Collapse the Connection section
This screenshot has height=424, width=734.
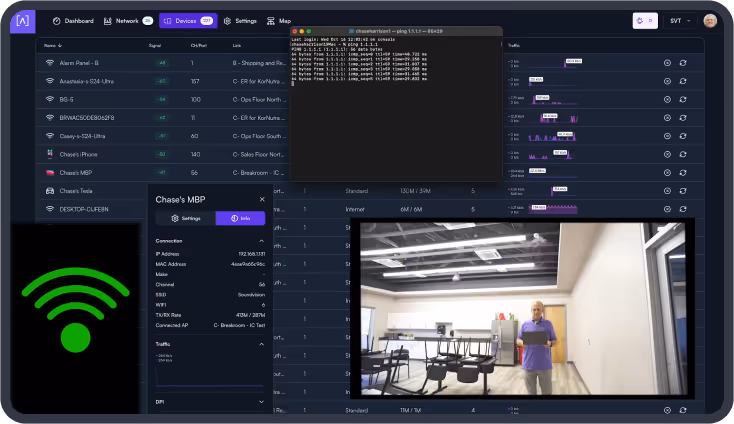click(261, 241)
